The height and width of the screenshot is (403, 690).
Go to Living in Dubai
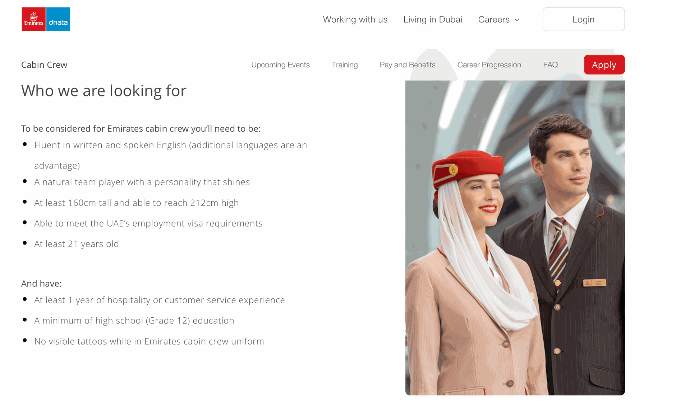(433, 19)
